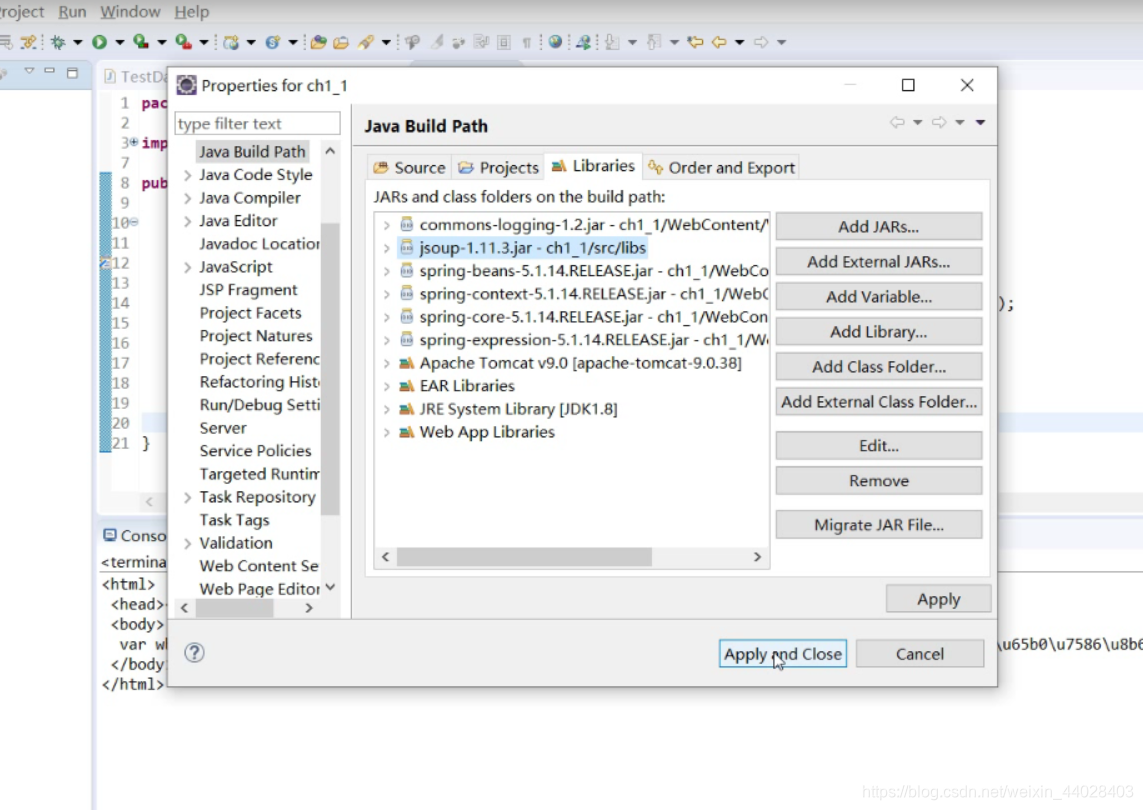Open the Order and Export tab

(722, 168)
